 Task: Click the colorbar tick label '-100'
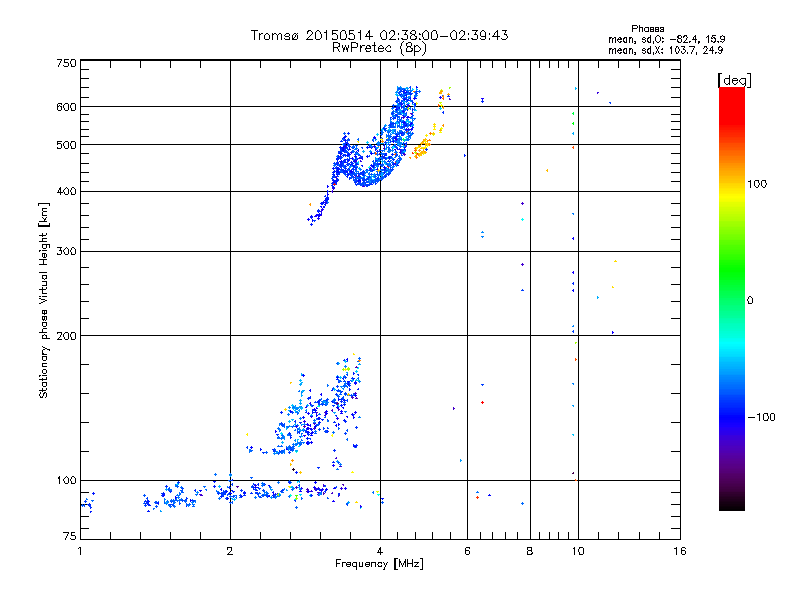761,417
